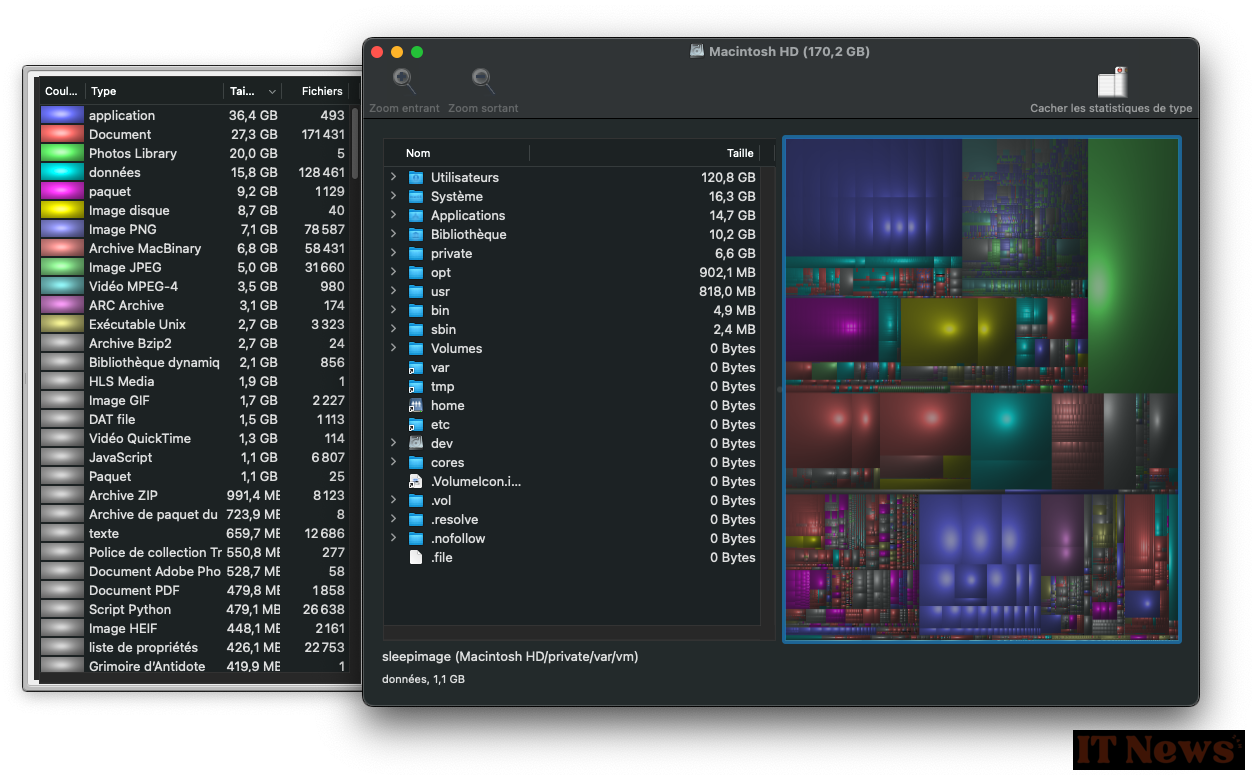Image resolution: width=1255 pixels, height=780 pixels.
Task: Click the home network folder icon
Action: [x=416, y=405]
